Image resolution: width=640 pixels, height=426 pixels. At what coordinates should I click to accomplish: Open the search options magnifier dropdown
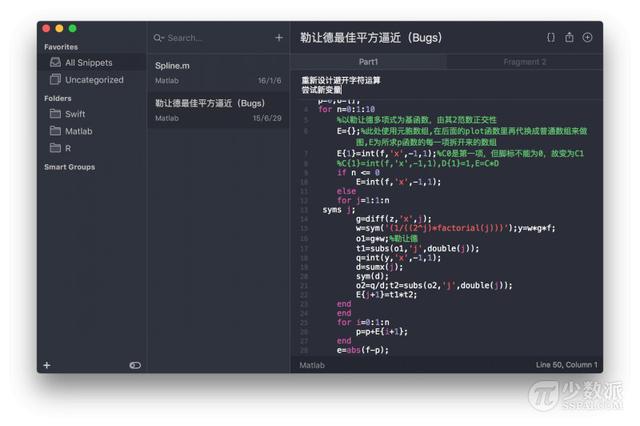point(159,38)
